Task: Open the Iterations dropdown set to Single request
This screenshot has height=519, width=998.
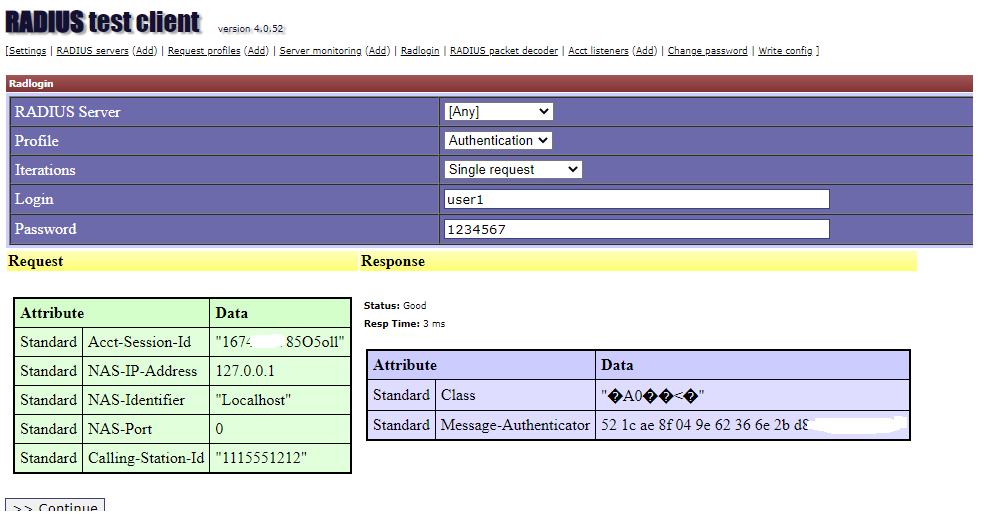Action: (x=513, y=169)
